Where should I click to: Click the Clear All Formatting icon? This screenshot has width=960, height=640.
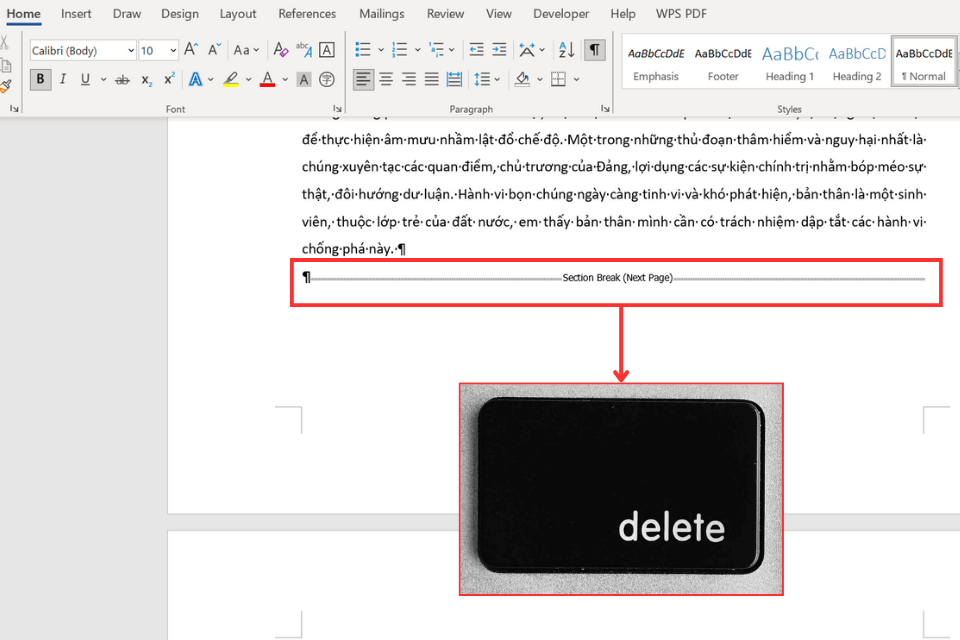(x=281, y=50)
